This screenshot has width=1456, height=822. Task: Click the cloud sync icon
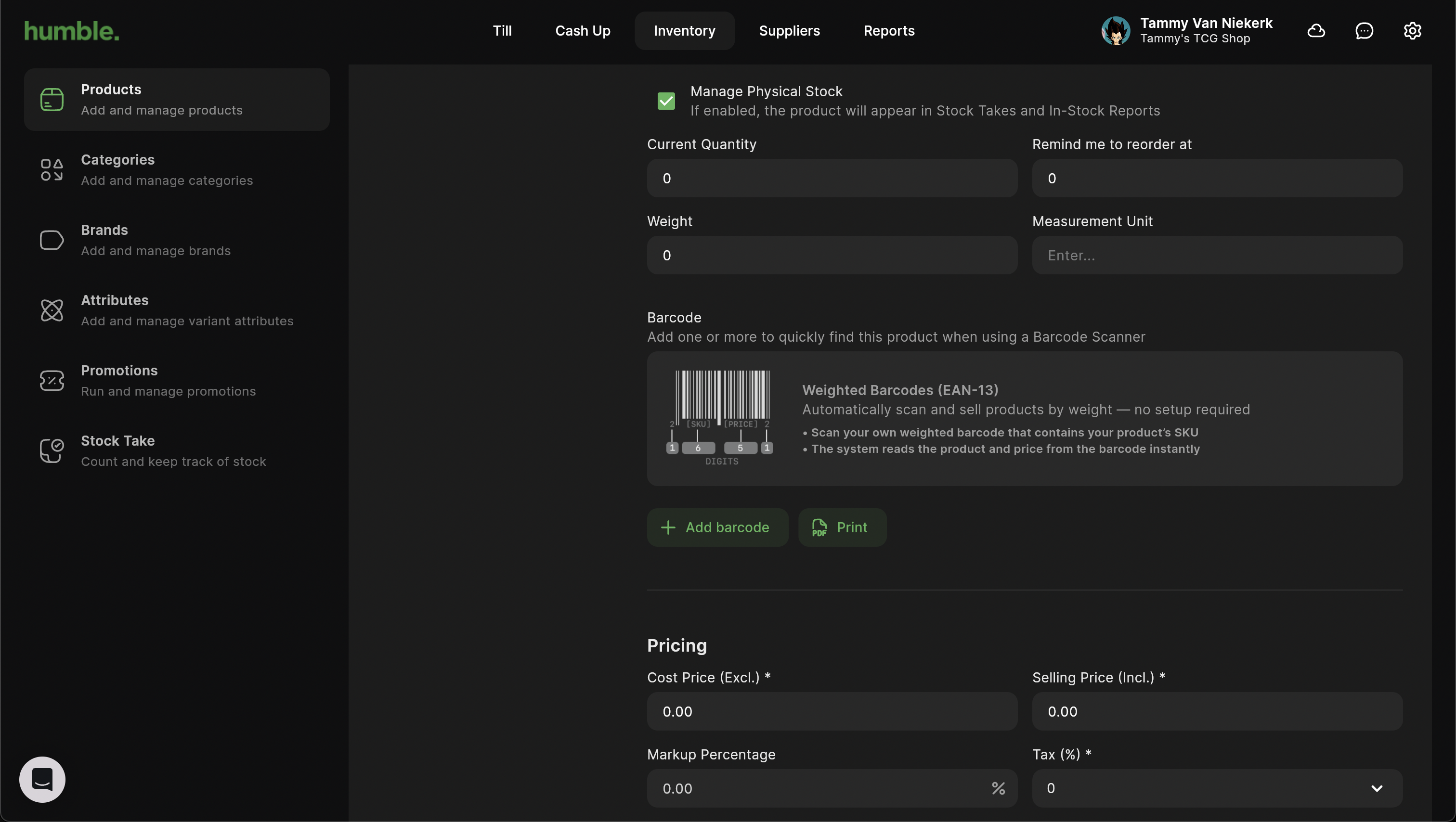click(1316, 30)
